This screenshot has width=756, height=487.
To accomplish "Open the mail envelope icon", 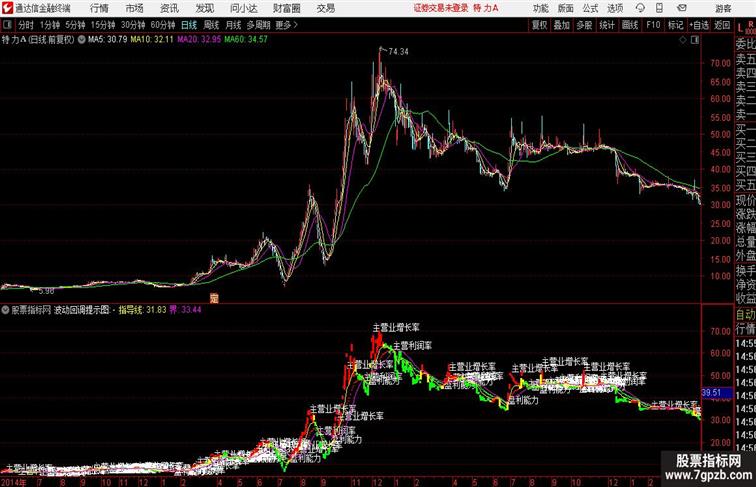I will tap(682, 8).
